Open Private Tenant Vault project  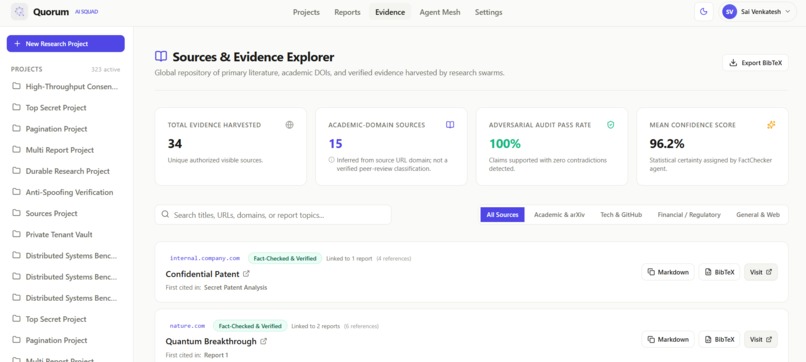(65, 234)
